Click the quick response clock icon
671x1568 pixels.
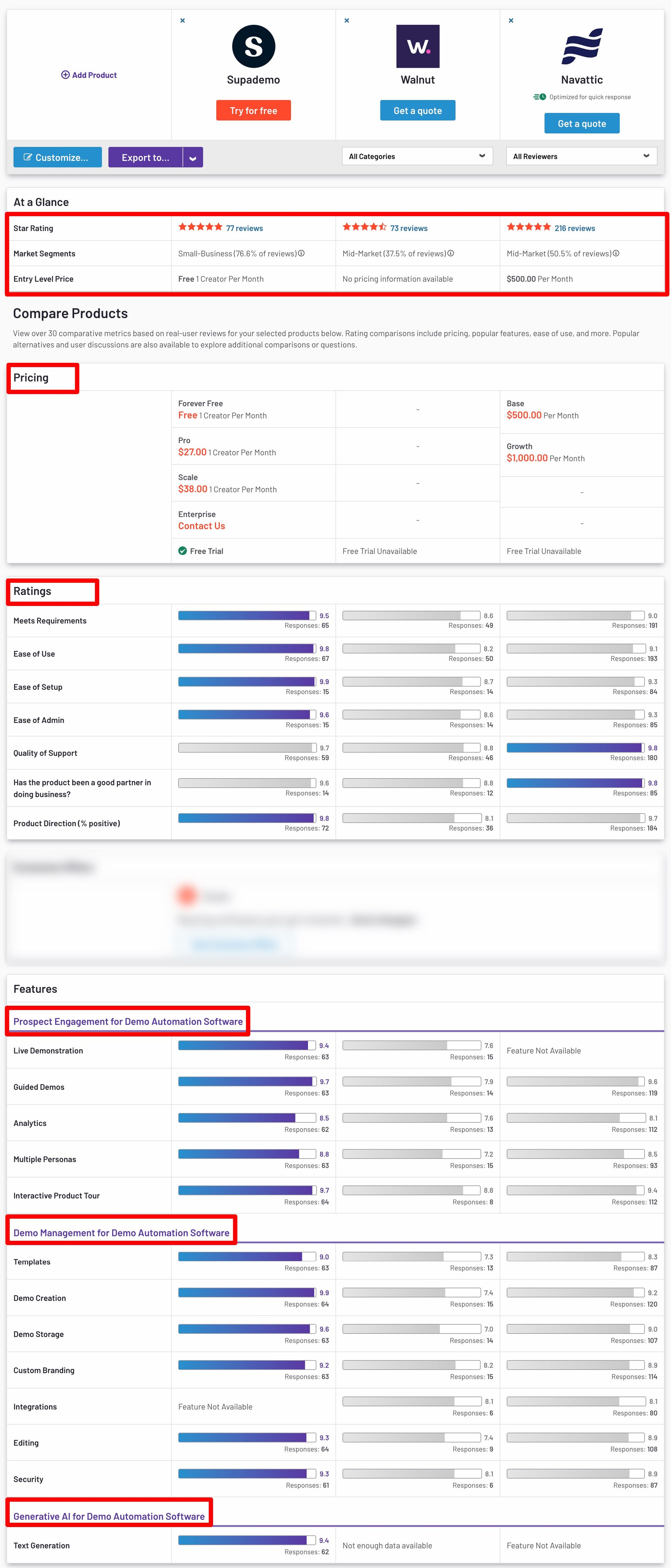539,97
